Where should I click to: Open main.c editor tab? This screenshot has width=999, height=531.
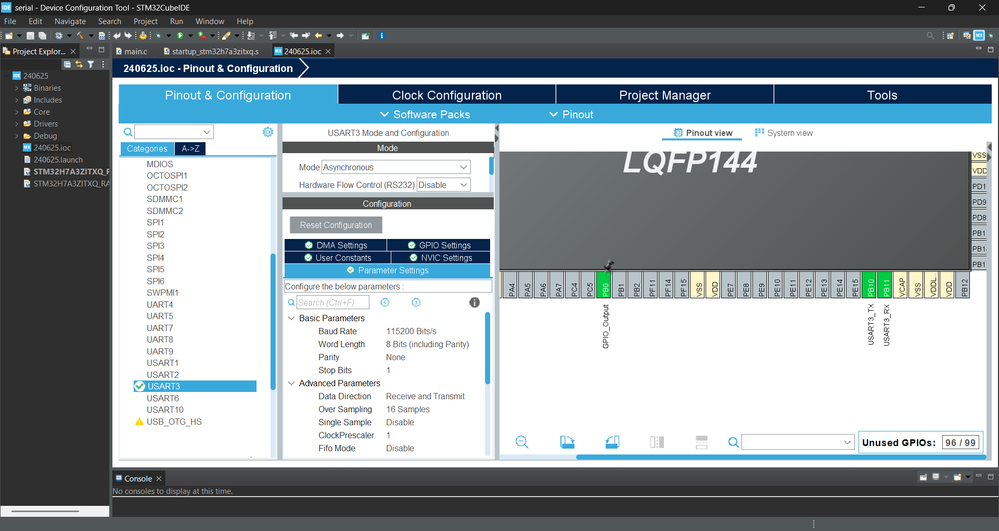coord(132,51)
